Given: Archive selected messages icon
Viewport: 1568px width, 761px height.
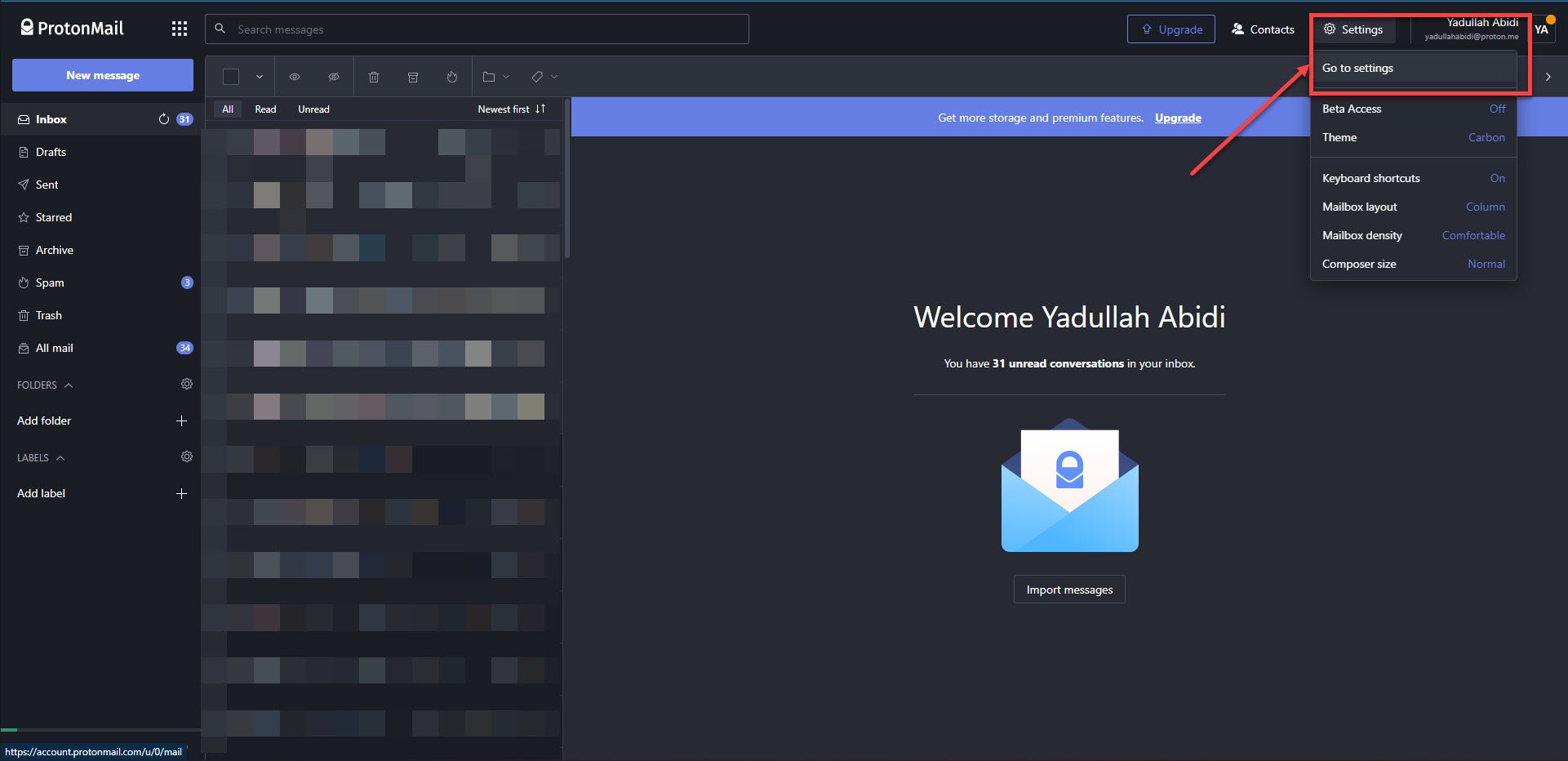Looking at the screenshot, I should click(413, 77).
